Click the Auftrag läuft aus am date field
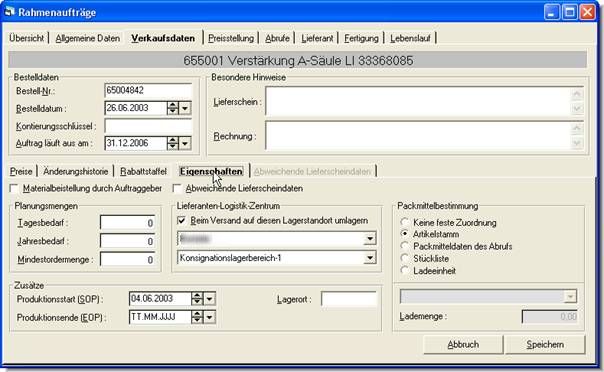The height and width of the screenshot is (372, 604). tap(136, 143)
